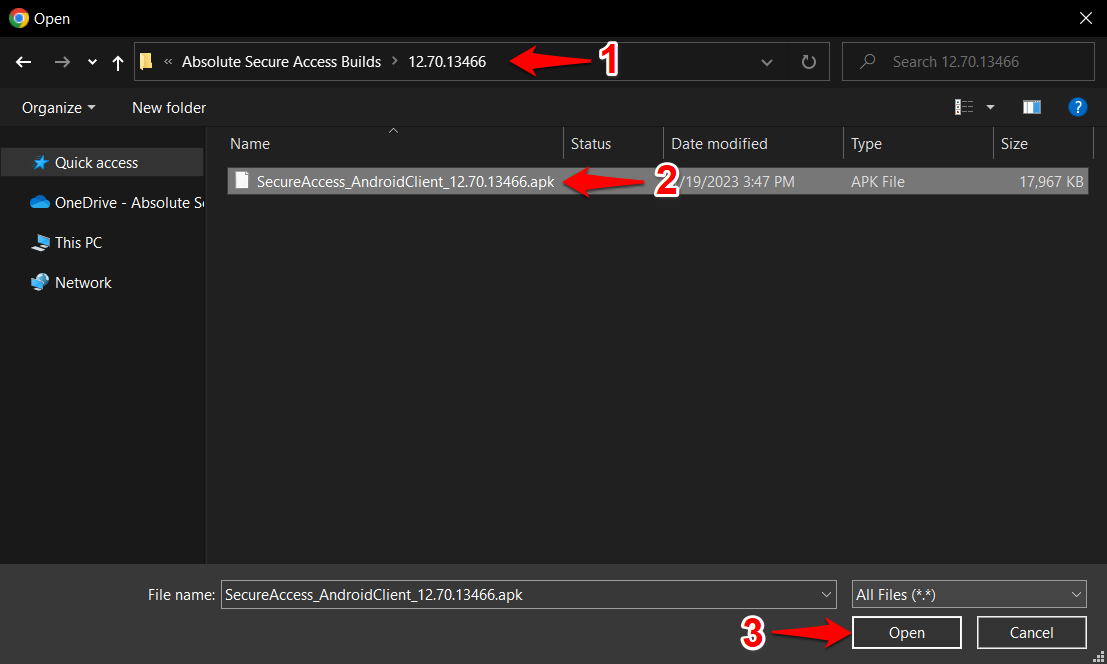Image resolution: width=1107 pixels, height=664 pixels.
Task: Open the Organize menu
Action: click(59, 108)
